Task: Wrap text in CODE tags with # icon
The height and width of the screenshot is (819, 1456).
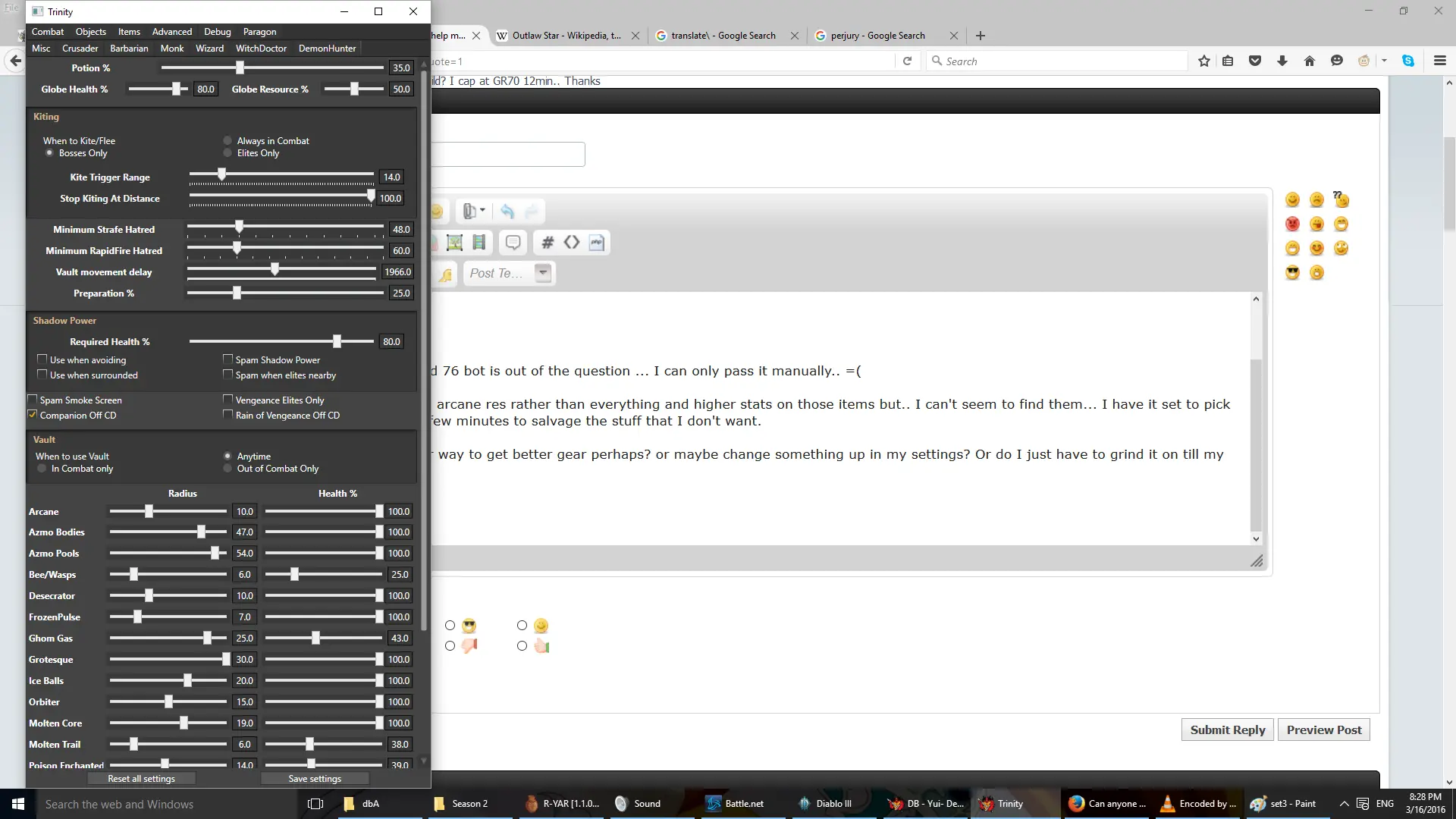Action: [548, 243]
